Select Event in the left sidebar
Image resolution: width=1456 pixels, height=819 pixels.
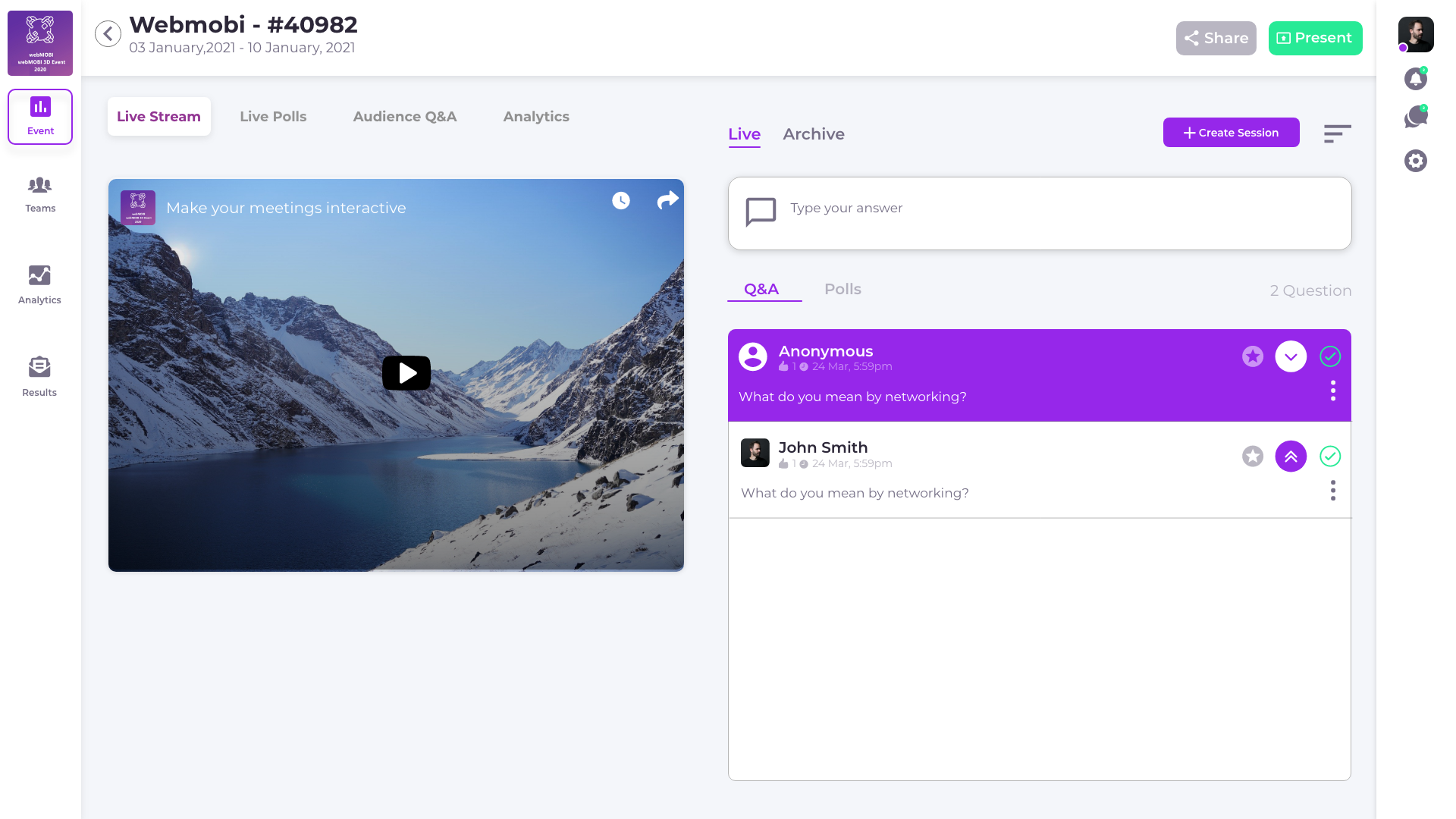point(40,117)
